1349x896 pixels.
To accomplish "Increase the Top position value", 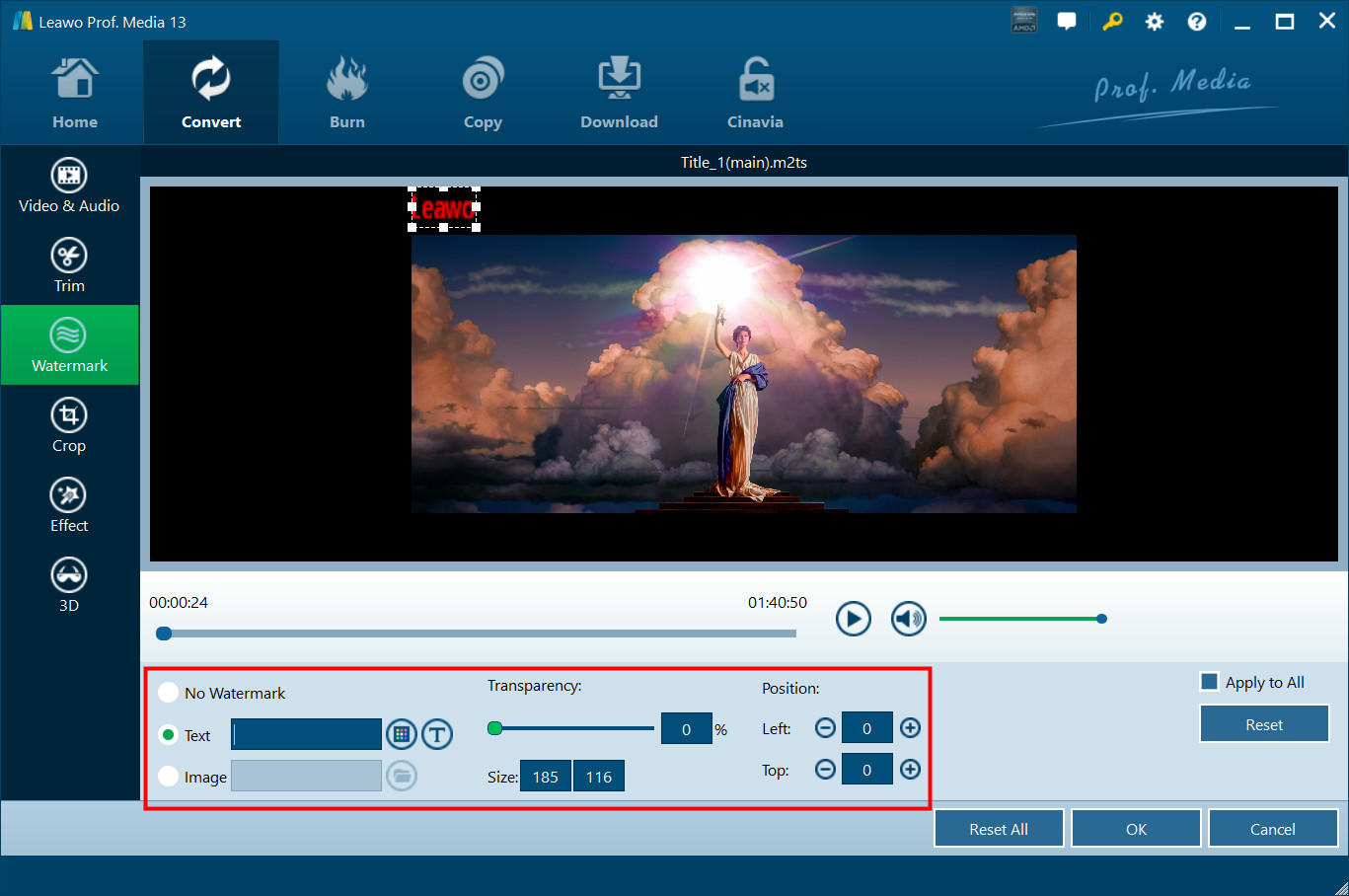I will [910, 770].
